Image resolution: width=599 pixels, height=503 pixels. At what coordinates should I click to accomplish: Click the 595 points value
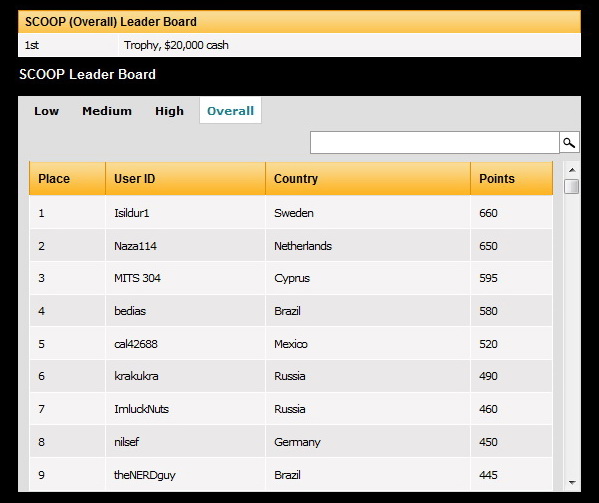click(x=488, y=278)
